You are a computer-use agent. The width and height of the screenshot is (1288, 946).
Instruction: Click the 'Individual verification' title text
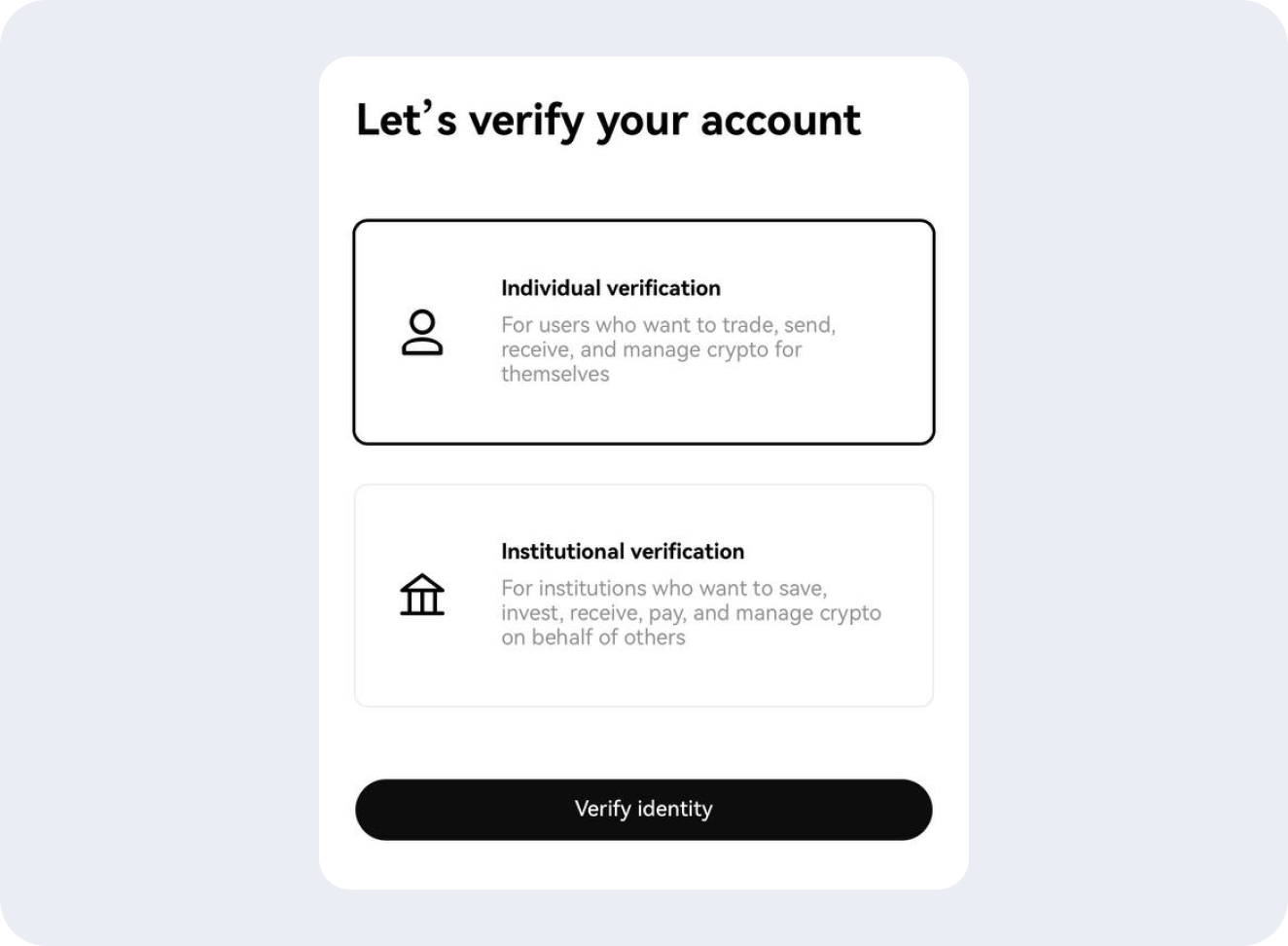611,288
